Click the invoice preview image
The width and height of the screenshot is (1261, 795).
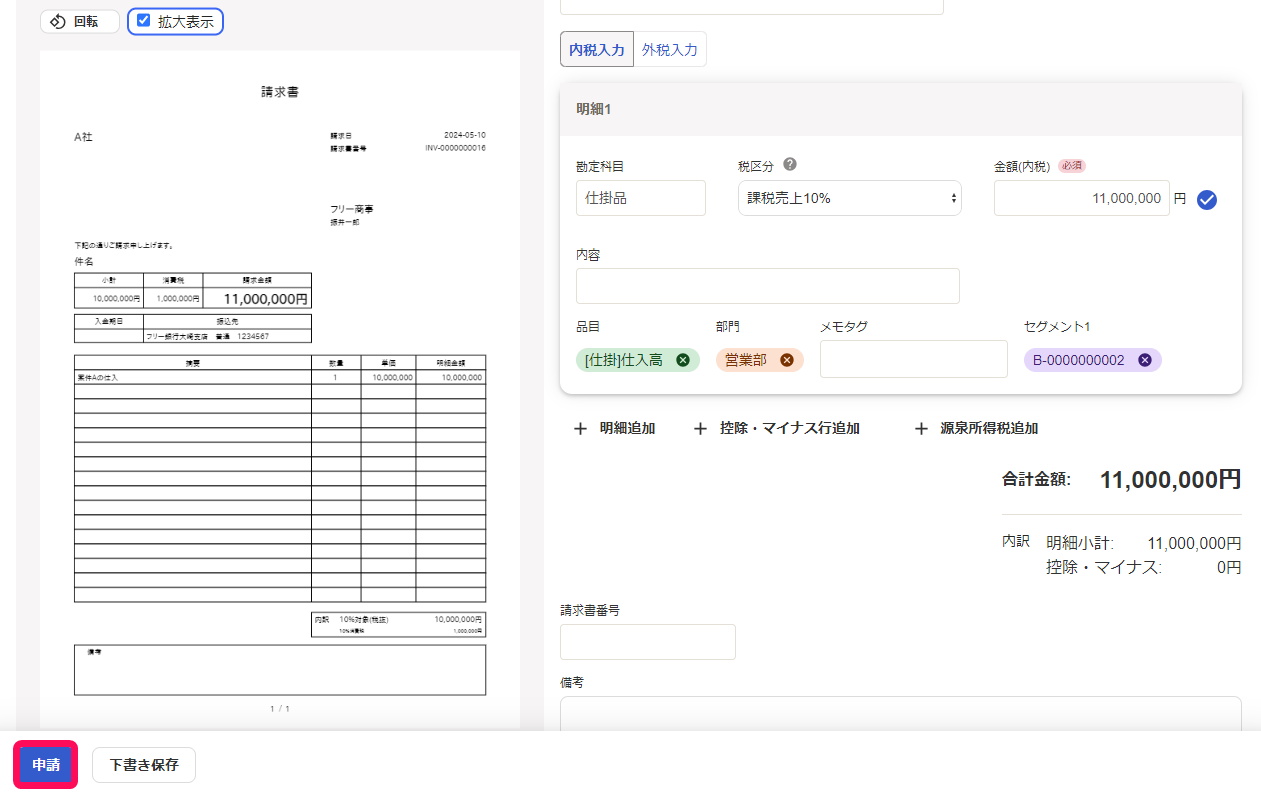pyautogui.click(x=280, y=391)
